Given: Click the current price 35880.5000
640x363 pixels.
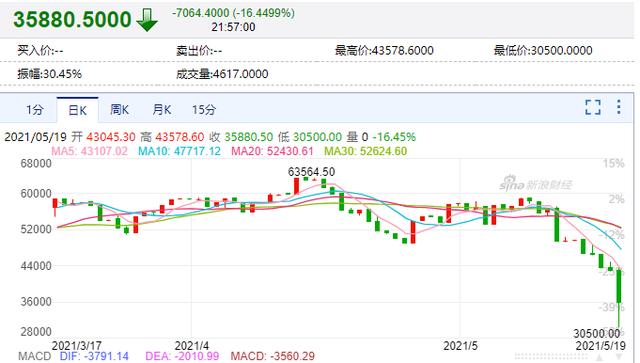Looking at the screenshot, I should (72, 20).
